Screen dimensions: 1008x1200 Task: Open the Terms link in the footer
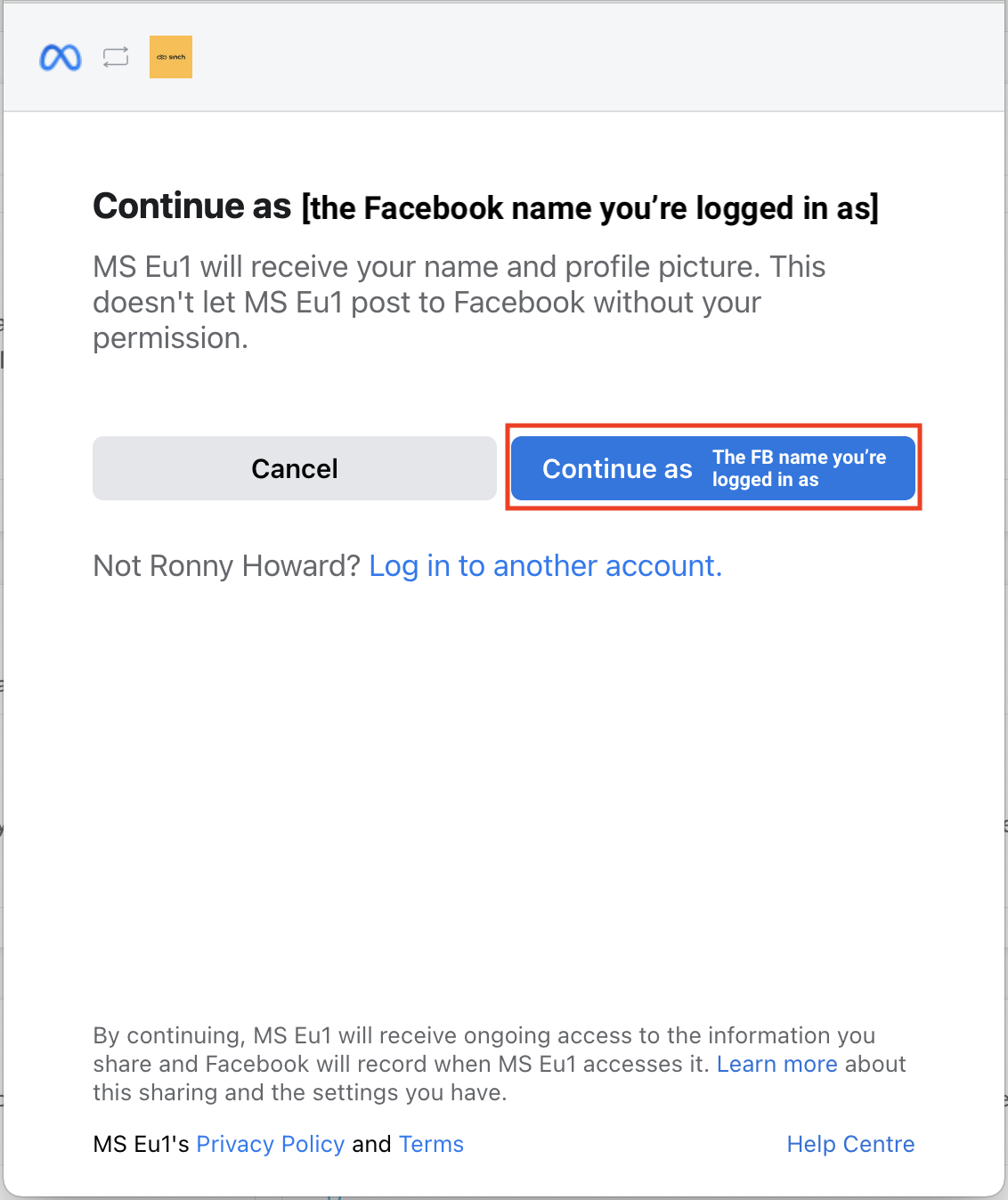click(431, 1144)
